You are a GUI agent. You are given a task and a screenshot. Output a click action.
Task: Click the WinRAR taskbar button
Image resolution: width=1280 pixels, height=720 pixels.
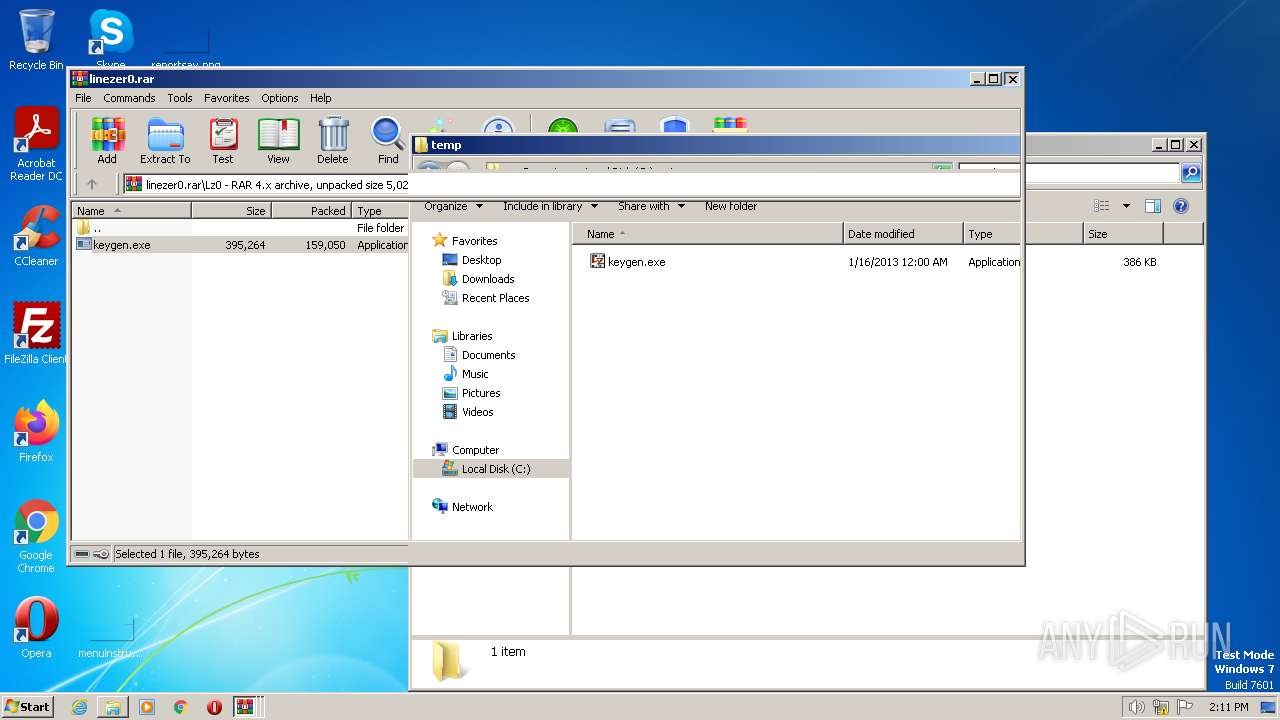point(244,707)
